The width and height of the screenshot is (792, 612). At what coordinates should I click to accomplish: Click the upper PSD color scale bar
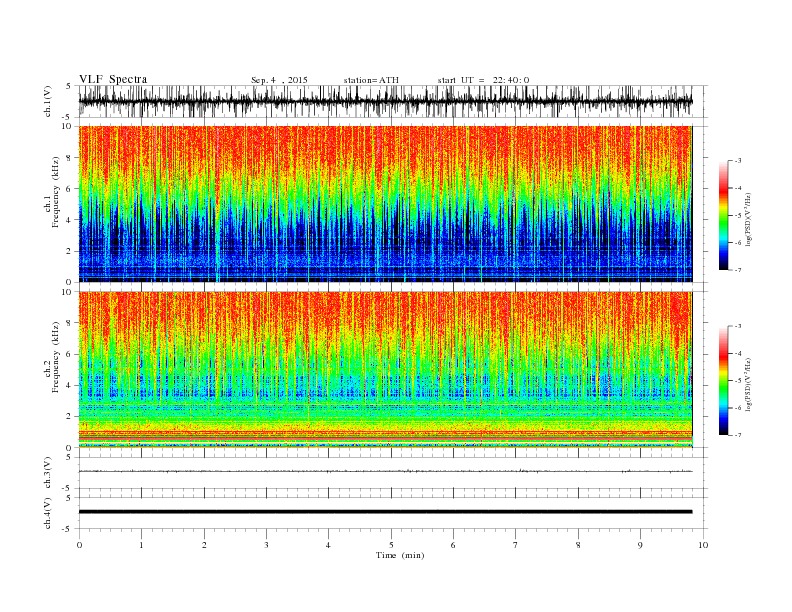point(723,215)
